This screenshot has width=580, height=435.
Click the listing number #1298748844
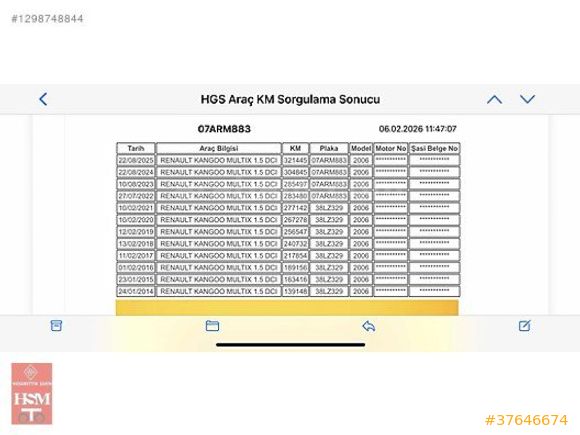[x=47, y=19]
